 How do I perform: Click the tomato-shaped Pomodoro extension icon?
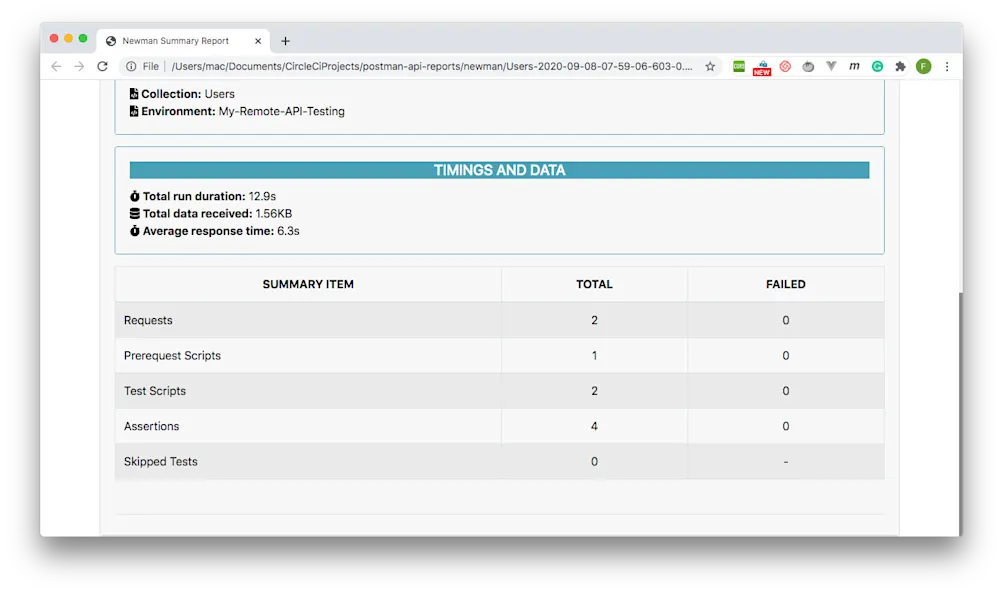[x=808, y=66]
